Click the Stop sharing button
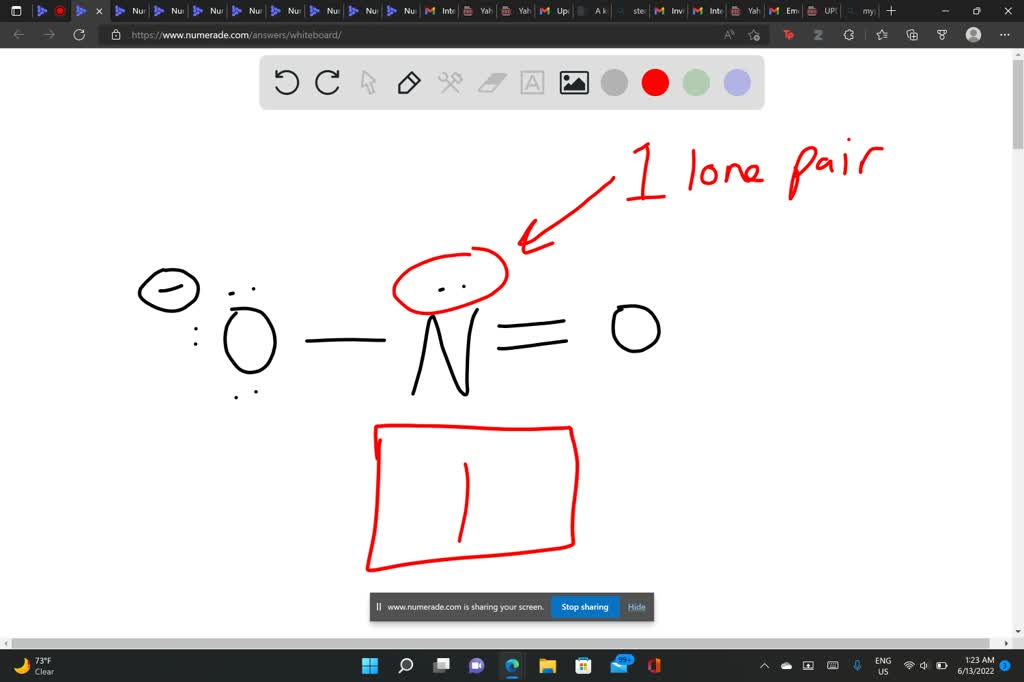Image resolution: width=1024 pixels, height=682 pixels. click(x=584, y=606)
